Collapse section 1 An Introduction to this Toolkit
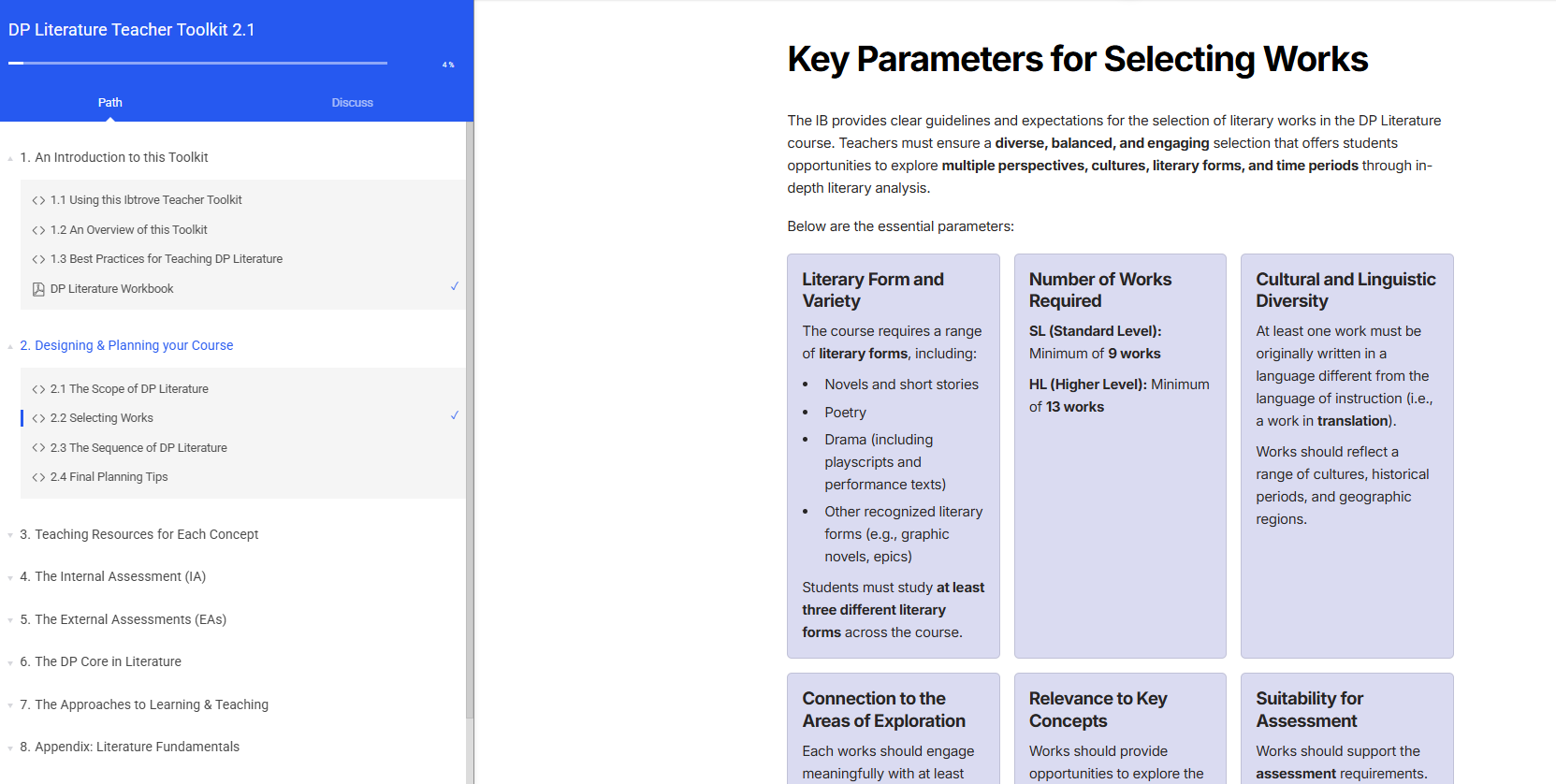 point(10,158)
